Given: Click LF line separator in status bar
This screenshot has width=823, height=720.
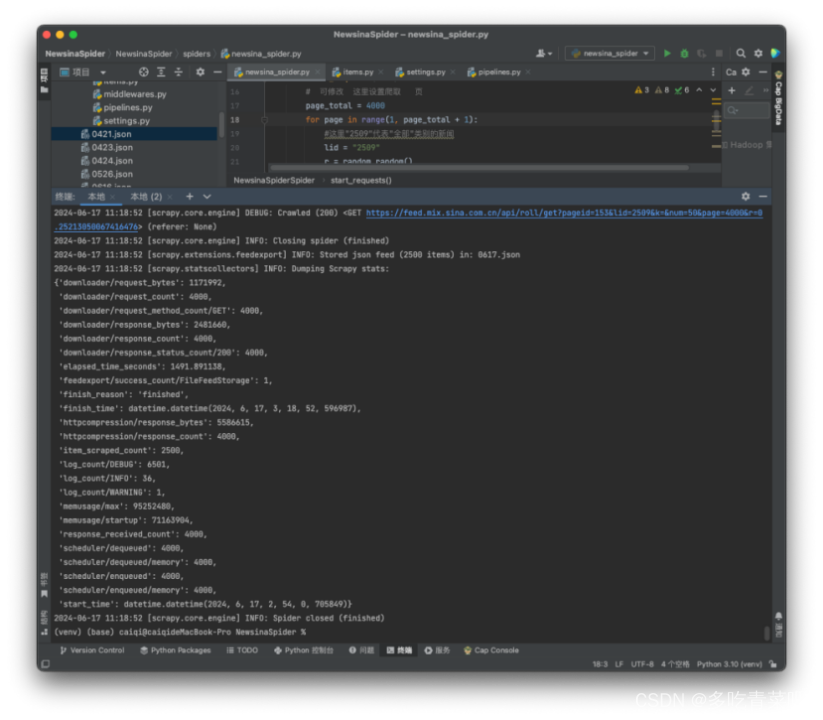Looking at the screenshot, I should 619,664.
